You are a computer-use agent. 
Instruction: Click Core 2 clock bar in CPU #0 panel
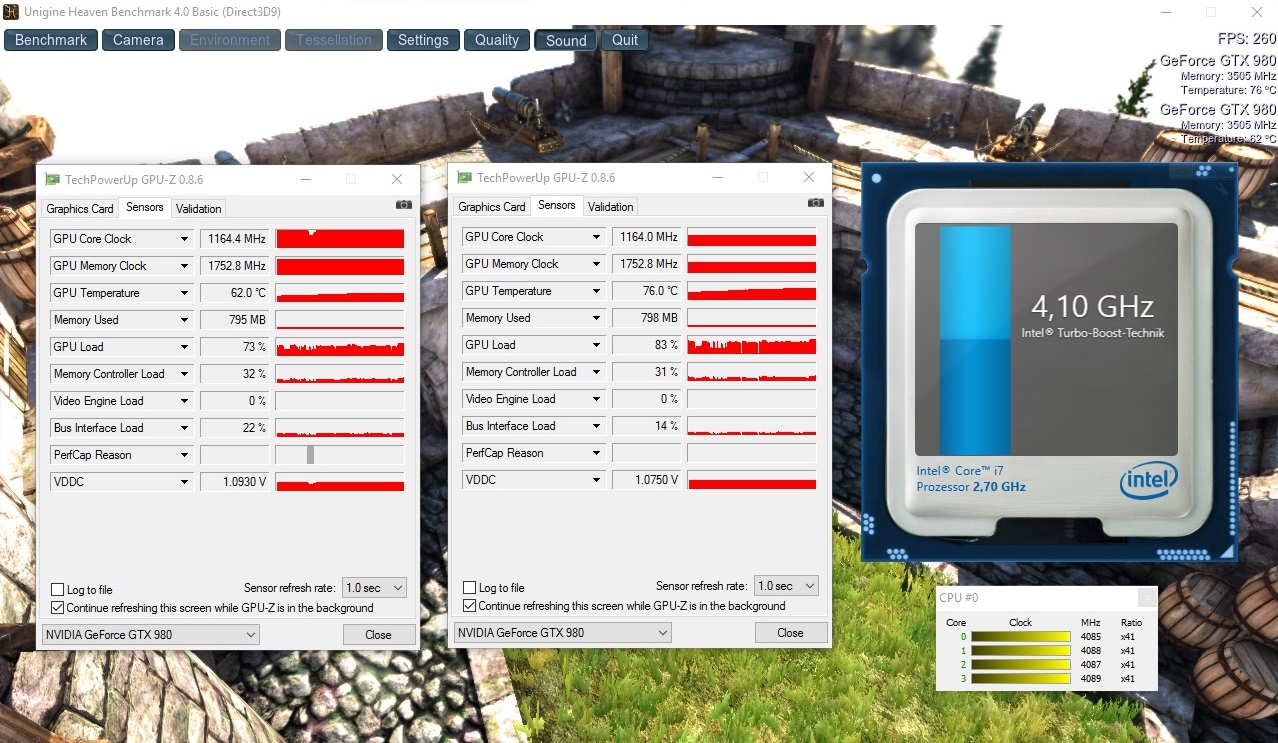(1021, 665)
